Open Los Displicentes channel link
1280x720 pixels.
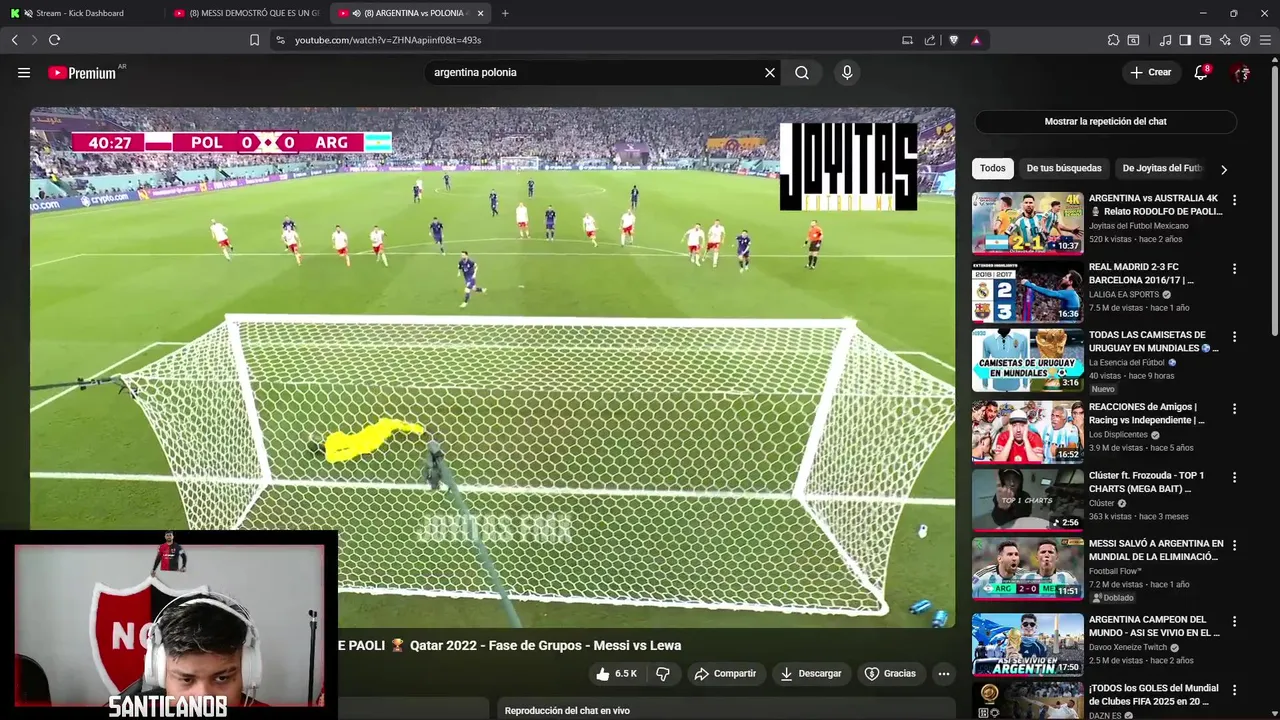1119,435
